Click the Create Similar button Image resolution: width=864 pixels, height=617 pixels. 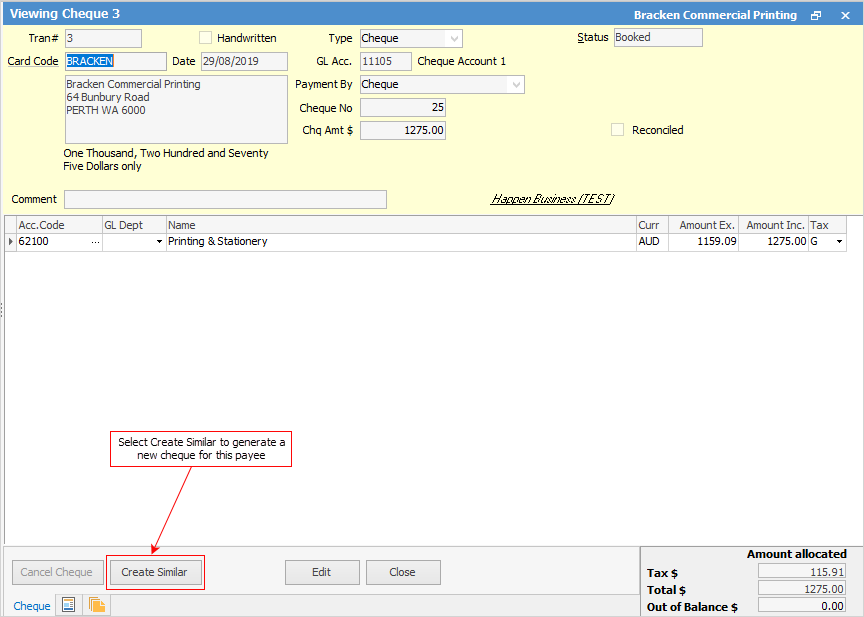tap(155, 572)
